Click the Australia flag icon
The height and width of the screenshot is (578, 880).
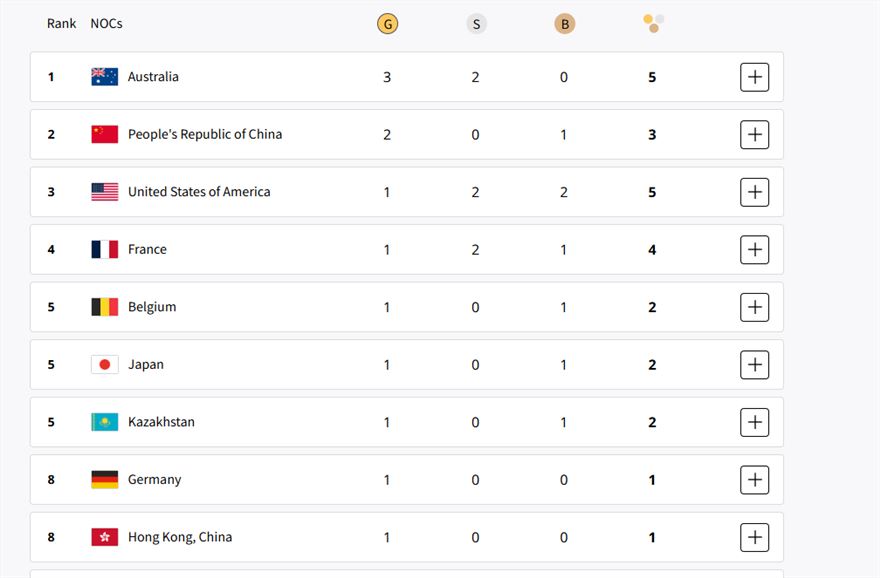coord(104,77)
